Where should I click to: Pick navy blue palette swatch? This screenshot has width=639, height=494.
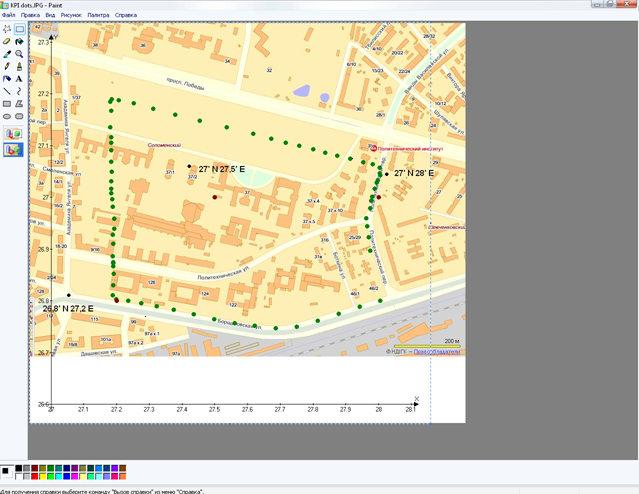(x=66, y=468)
